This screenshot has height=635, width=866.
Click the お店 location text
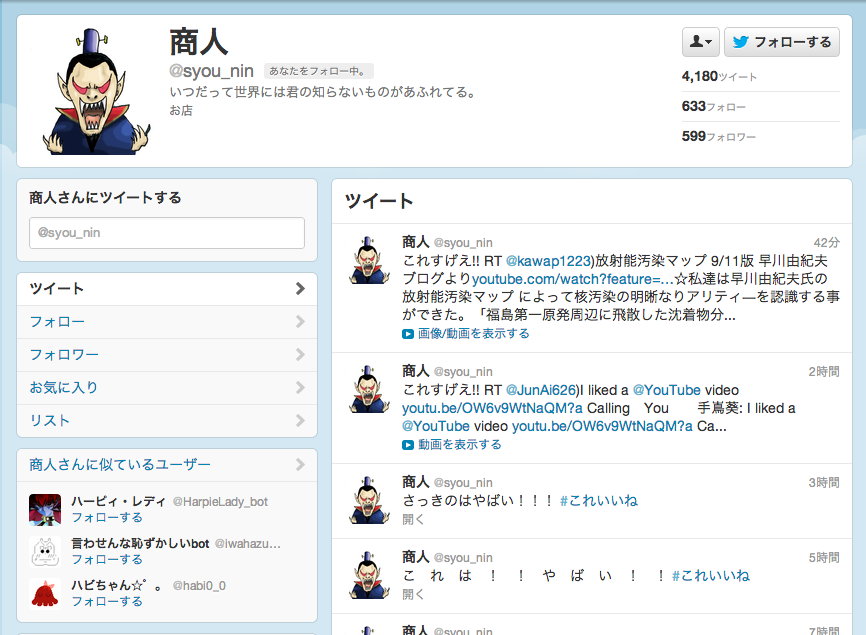(181, 110)
